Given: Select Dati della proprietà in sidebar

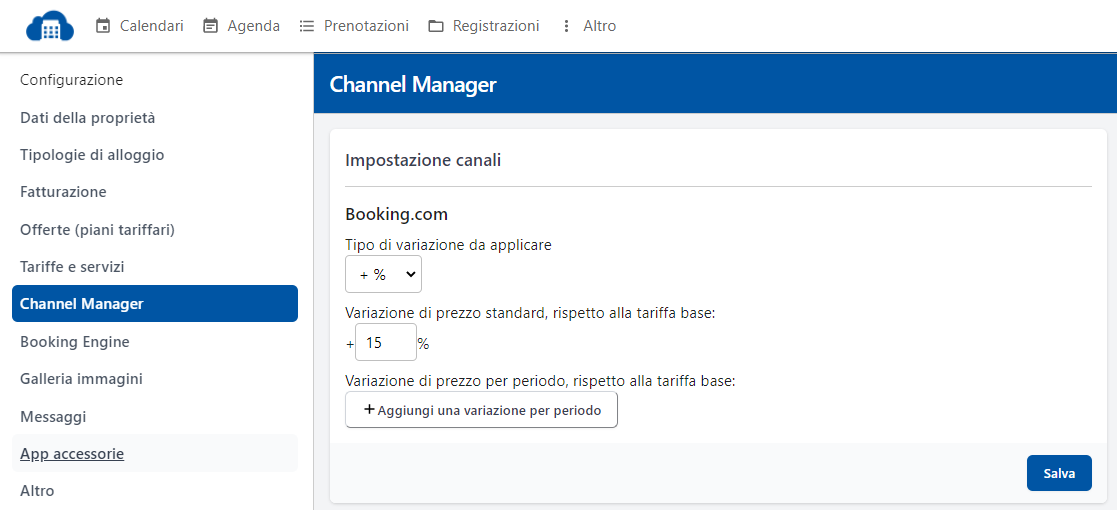Looking at the screenshot, I should pyautogui.click(x=88, y=118).
